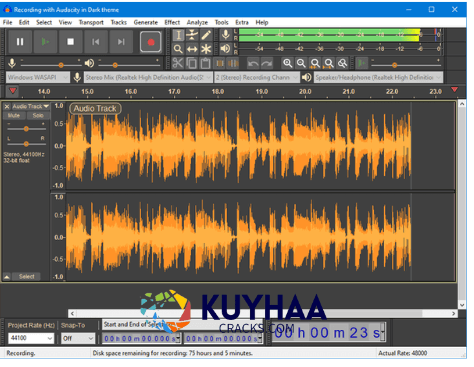The image size is (474, 367).
Task: Click the vertical scrollbar down arrow
Action: (462, 305)
